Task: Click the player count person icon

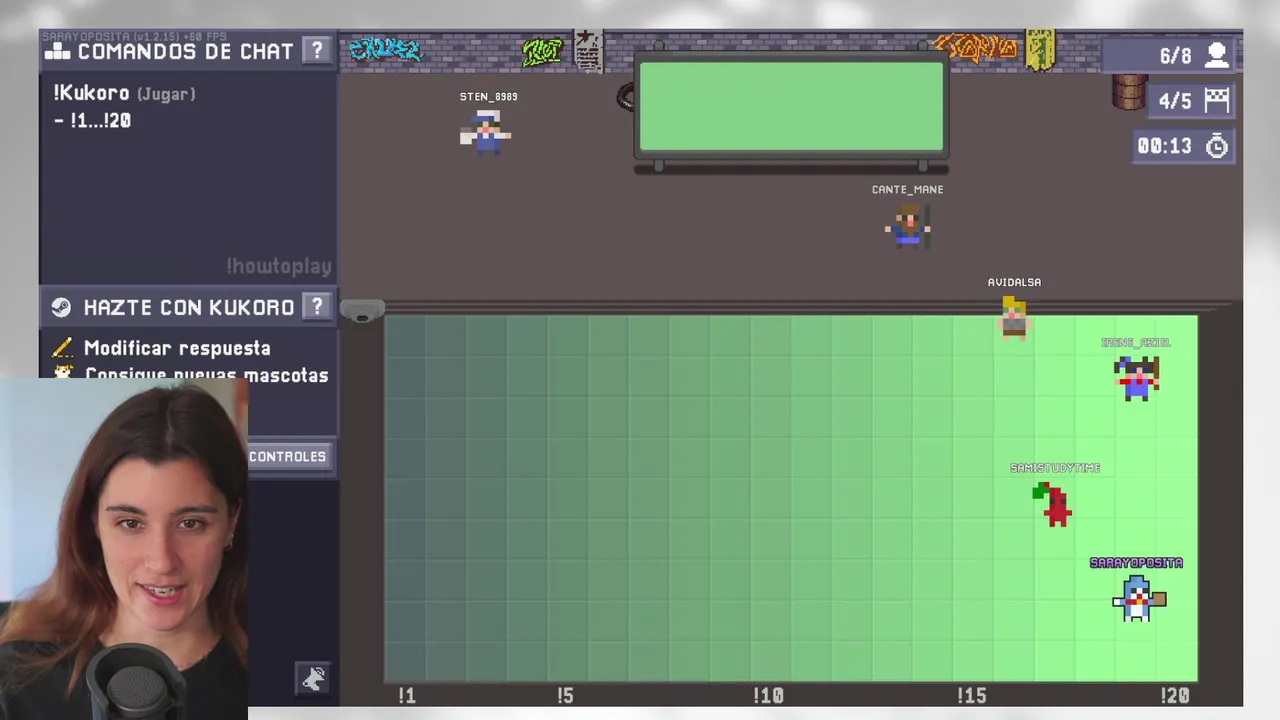Action: (x=1217, y=55)
